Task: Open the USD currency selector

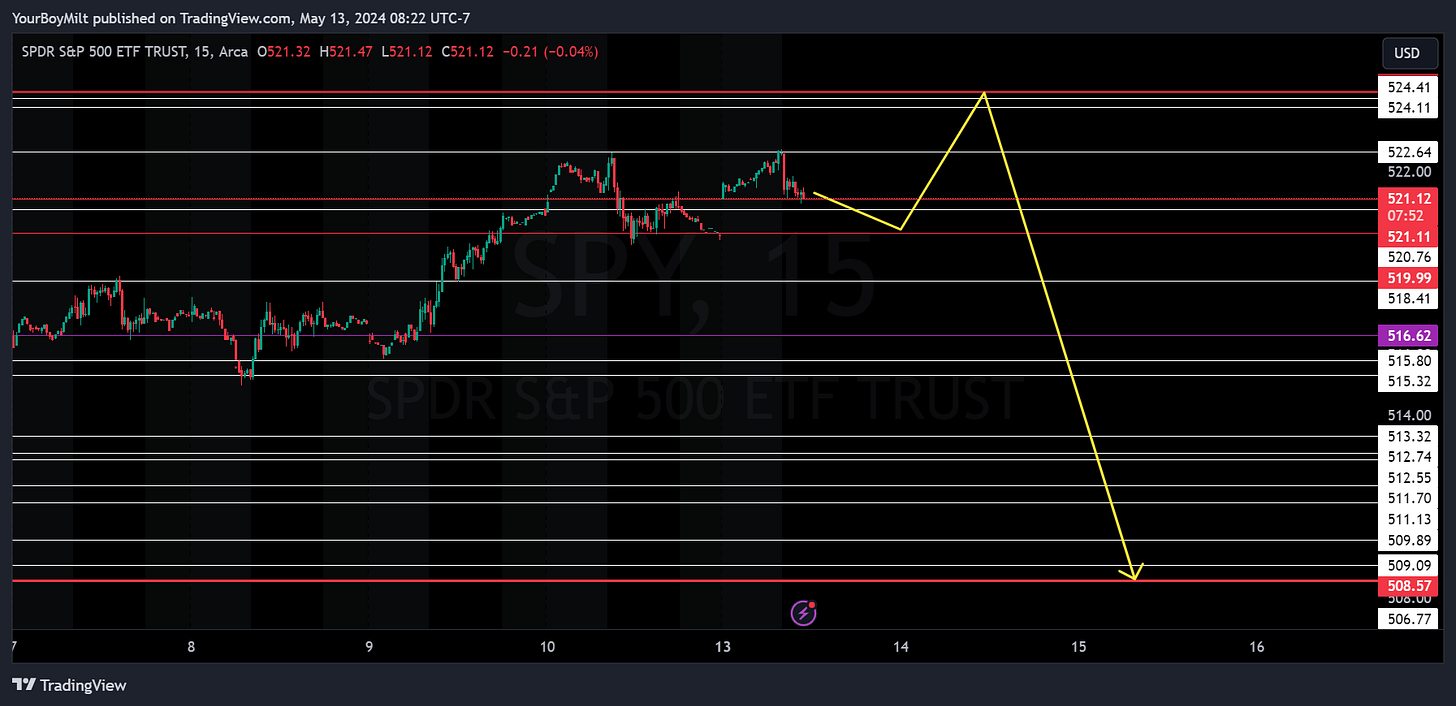Action: point(1408,52)
